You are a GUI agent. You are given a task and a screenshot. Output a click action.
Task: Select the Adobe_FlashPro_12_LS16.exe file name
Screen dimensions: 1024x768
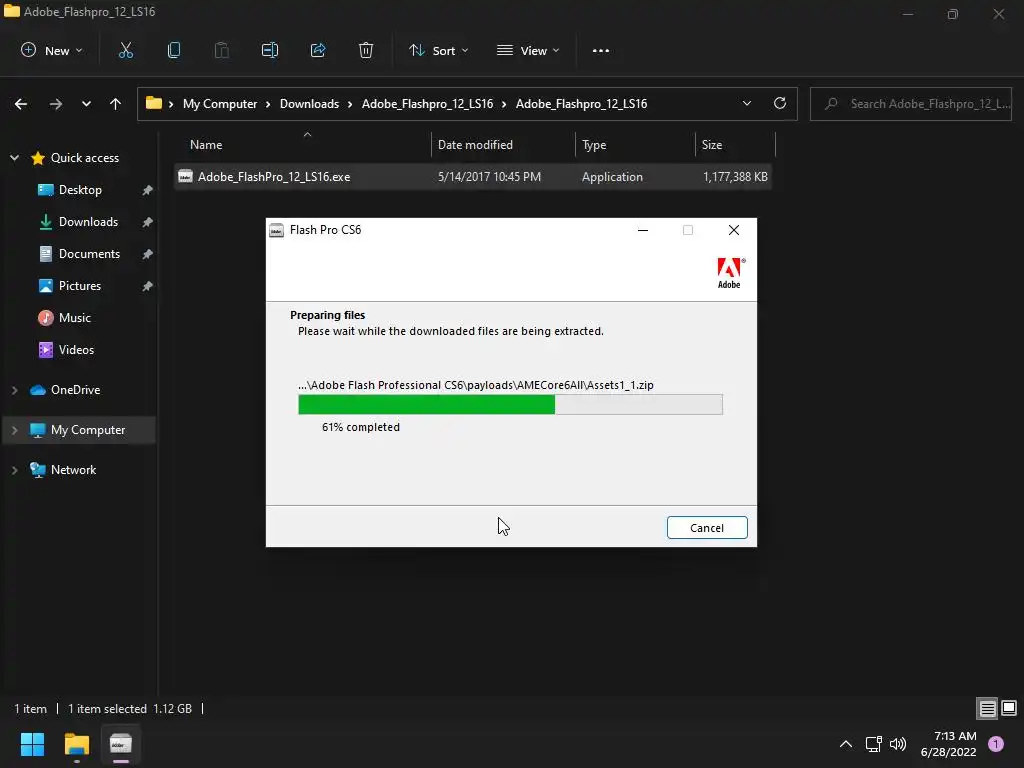(274, 176)
